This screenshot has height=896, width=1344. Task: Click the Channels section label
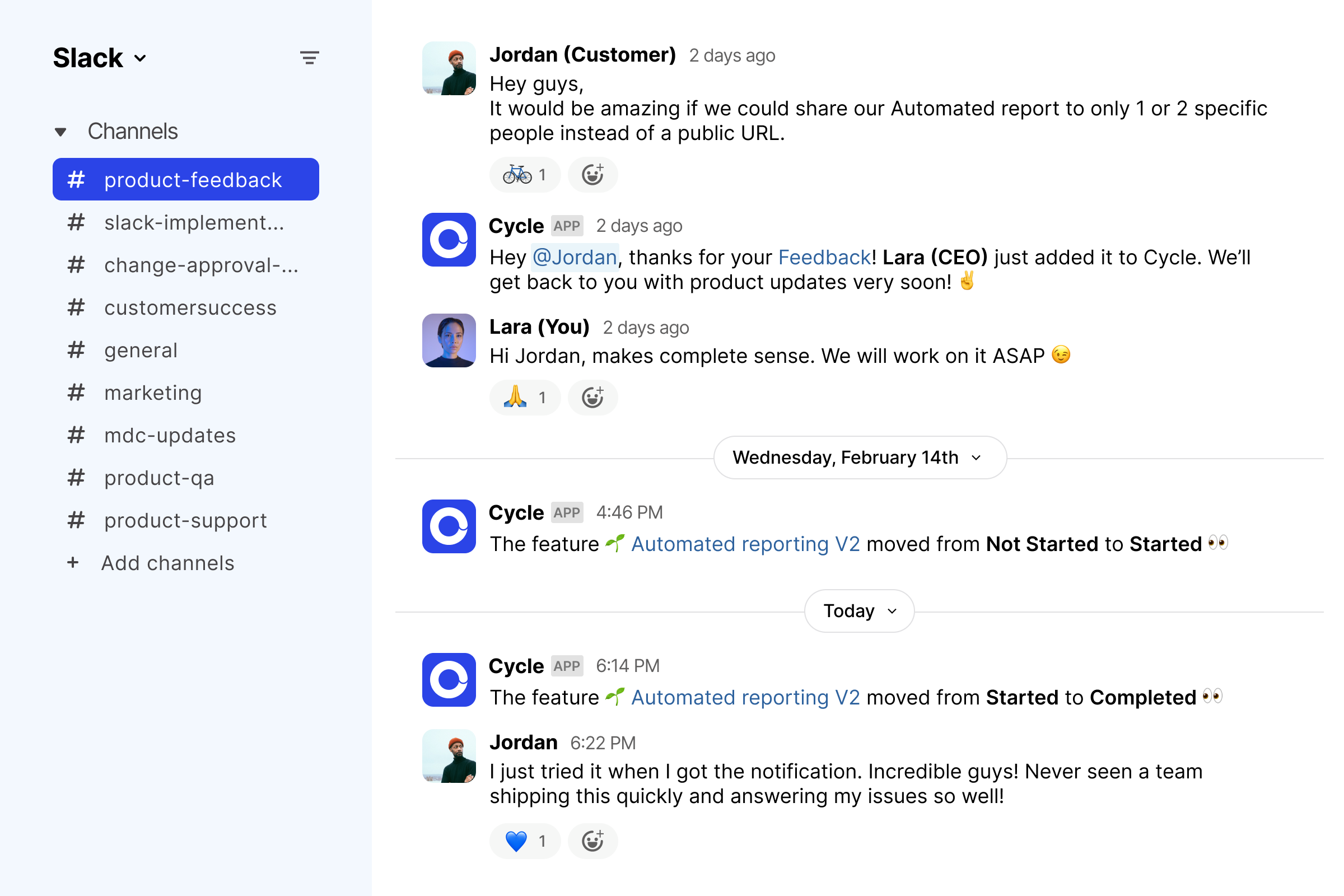point(133,132)
